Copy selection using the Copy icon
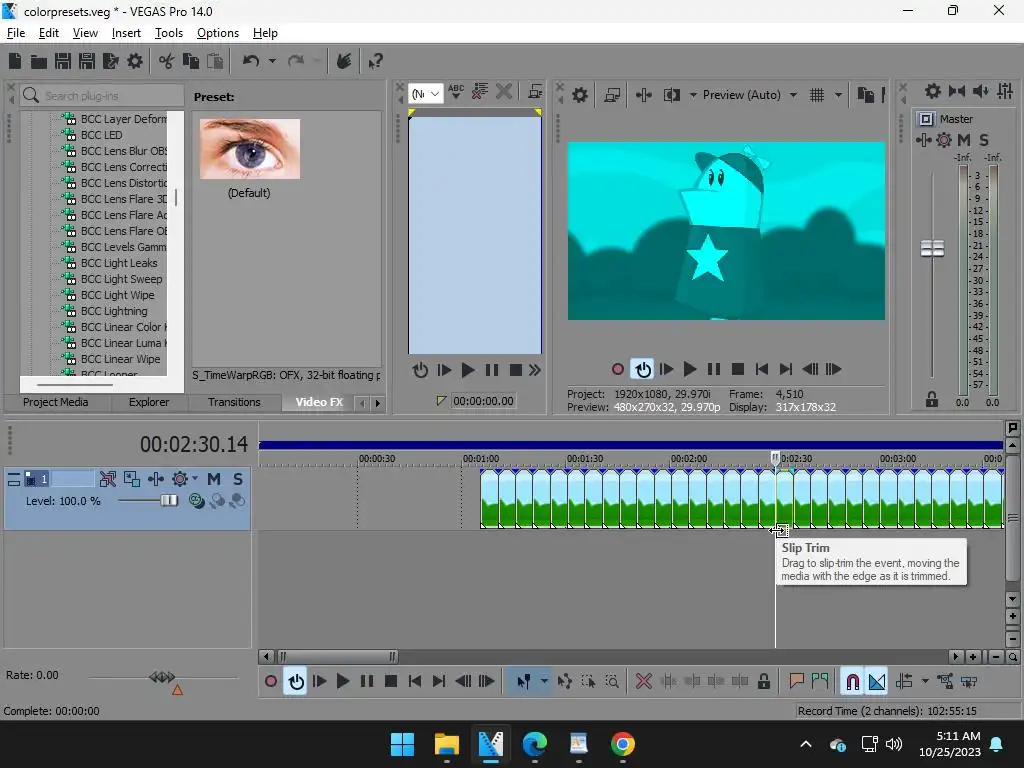 [191, 61]
